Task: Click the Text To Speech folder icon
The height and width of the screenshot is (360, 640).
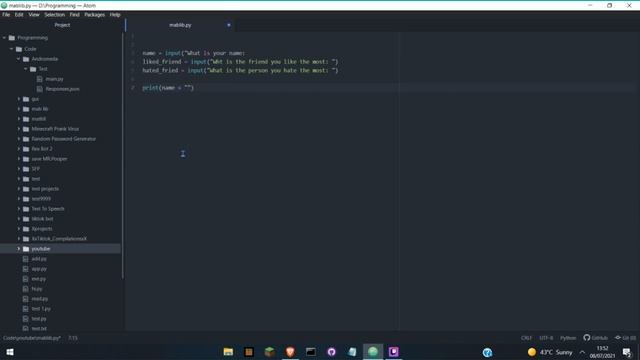Action: pos(26,209)
